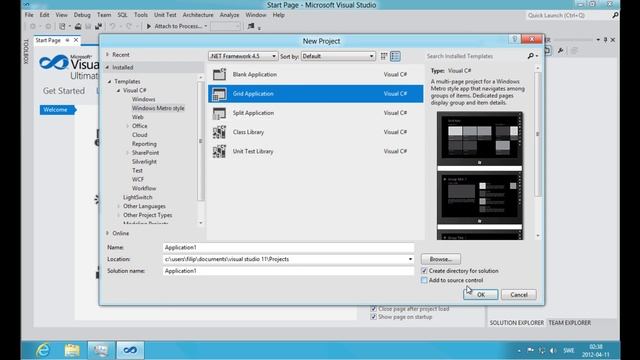Click the Unit Test Library template icon
The width and height of the screenshot is (640, 360).
point(219,151)
